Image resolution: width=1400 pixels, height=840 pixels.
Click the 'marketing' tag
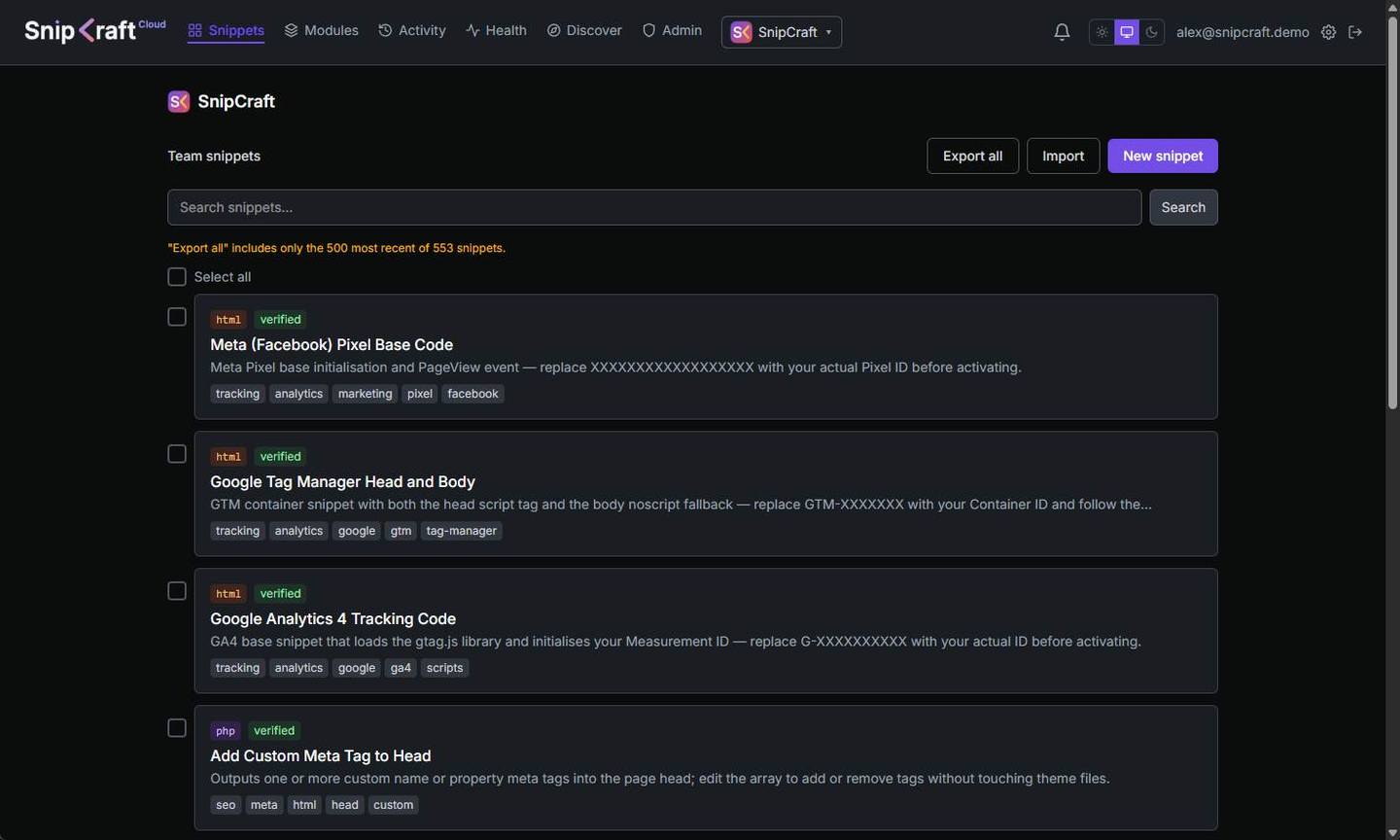tap(365, 394)
